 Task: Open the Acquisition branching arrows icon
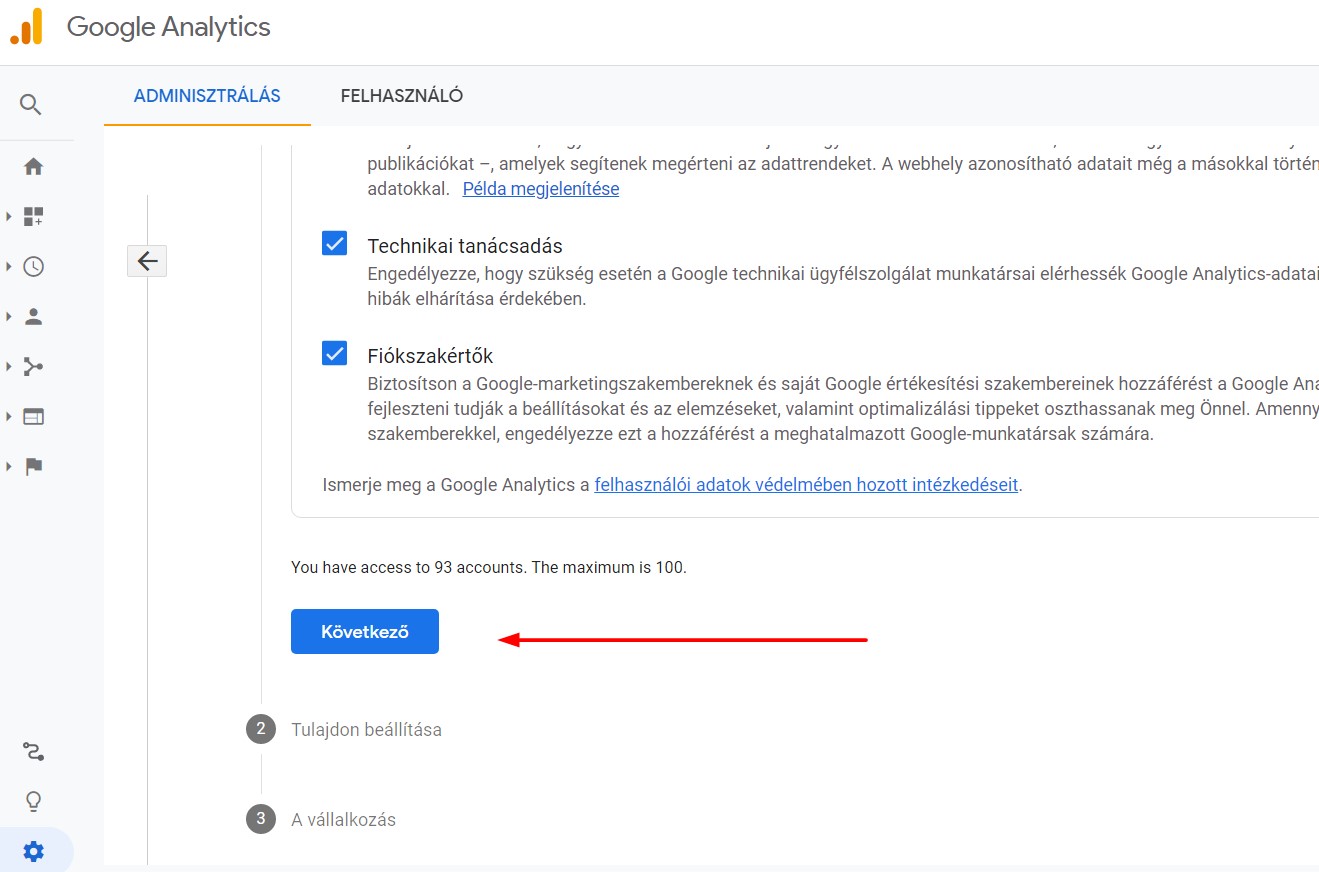pyautogui.click(x=33, y=366)
